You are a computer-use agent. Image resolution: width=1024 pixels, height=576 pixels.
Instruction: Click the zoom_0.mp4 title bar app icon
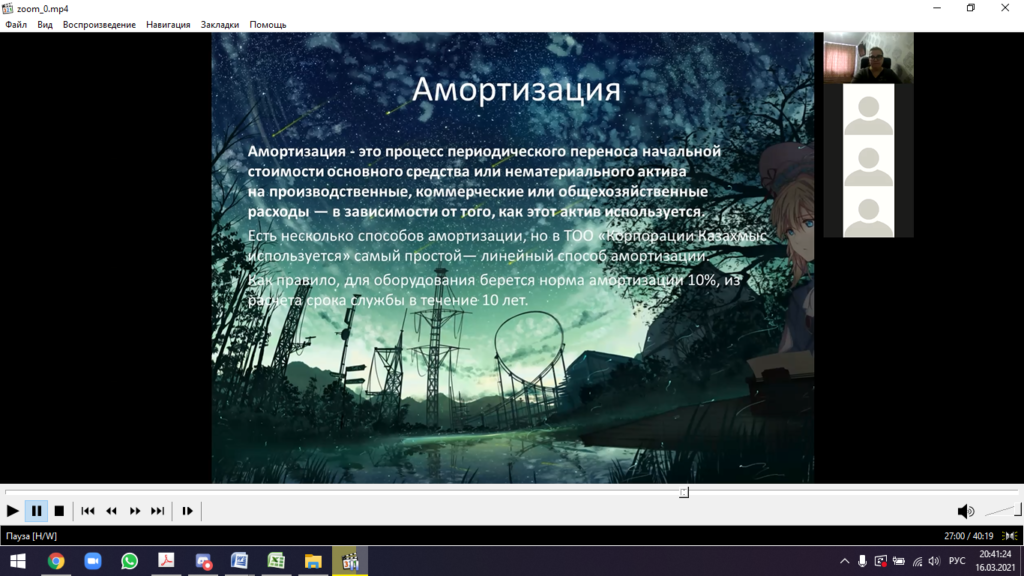pyautogui.click(x=8, y=8)
